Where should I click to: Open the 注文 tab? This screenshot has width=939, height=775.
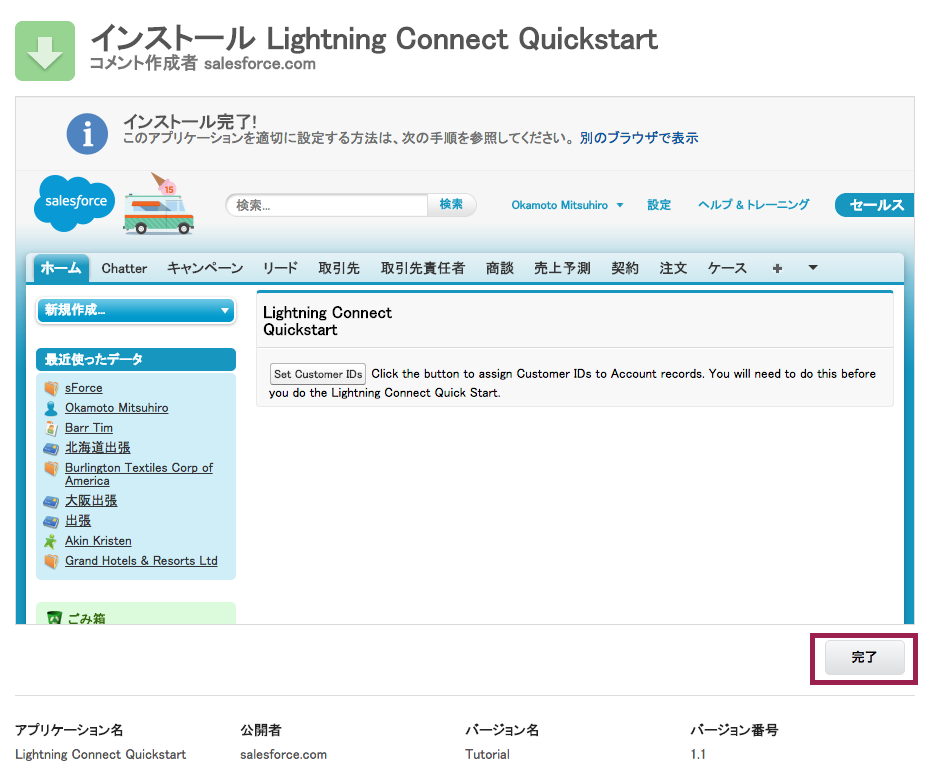tap(673, 268)
